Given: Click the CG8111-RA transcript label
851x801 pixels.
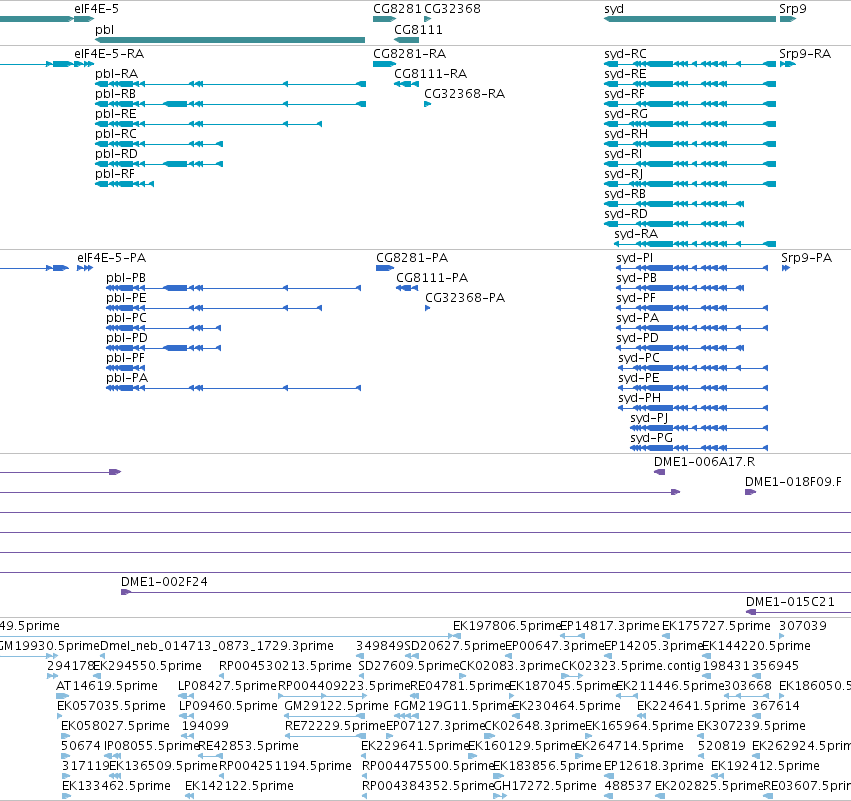Looking at the screenshot, I should click(430, 74).
